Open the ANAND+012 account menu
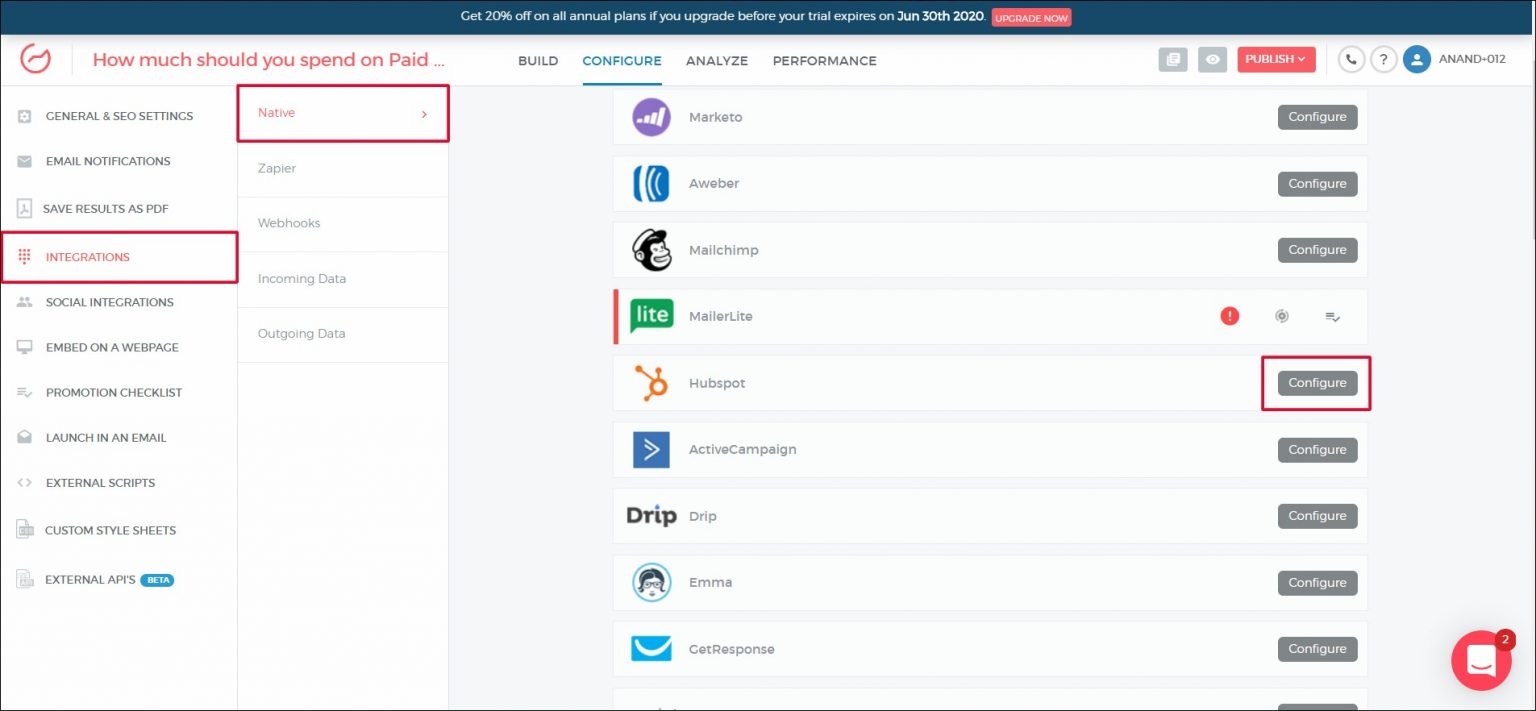Image resolution: width=1536 pixels, height=711 pixels. 1472,60
